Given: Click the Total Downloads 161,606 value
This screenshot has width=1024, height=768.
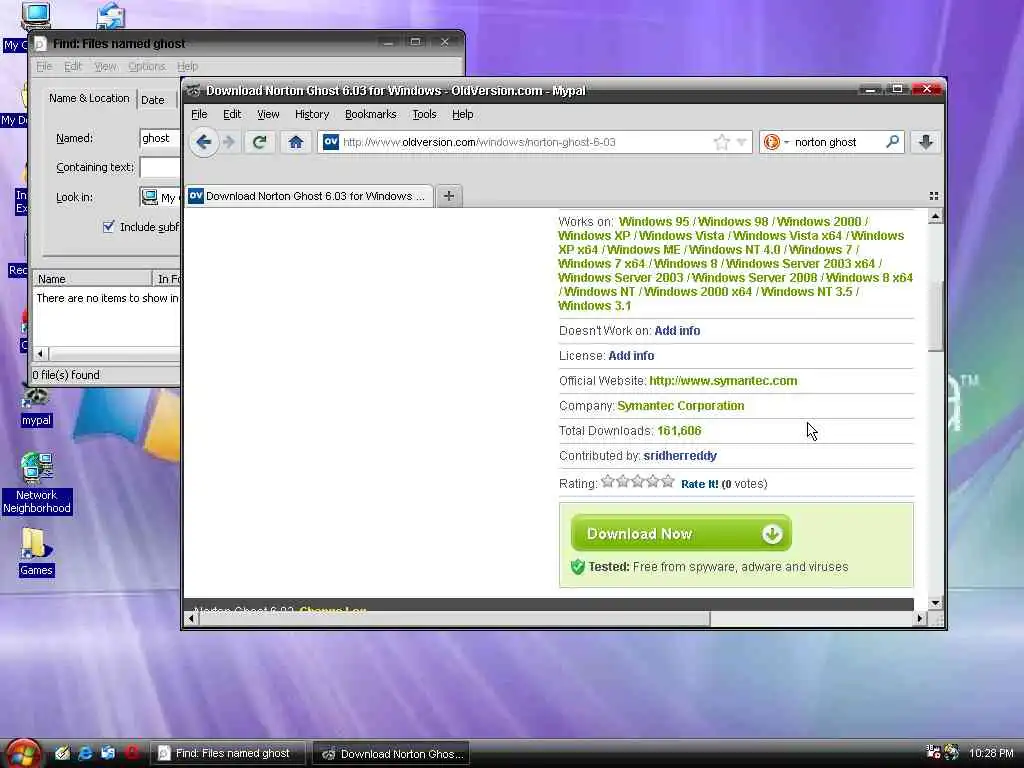Looking at the screenshot, I should pos(679,431).
